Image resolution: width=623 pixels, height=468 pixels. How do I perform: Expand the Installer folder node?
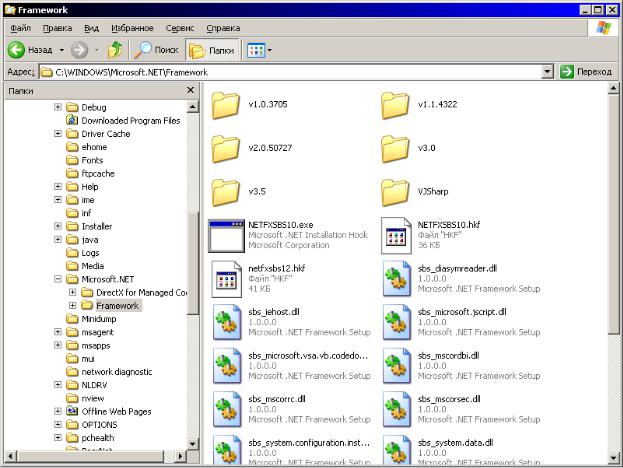point(58,226)
